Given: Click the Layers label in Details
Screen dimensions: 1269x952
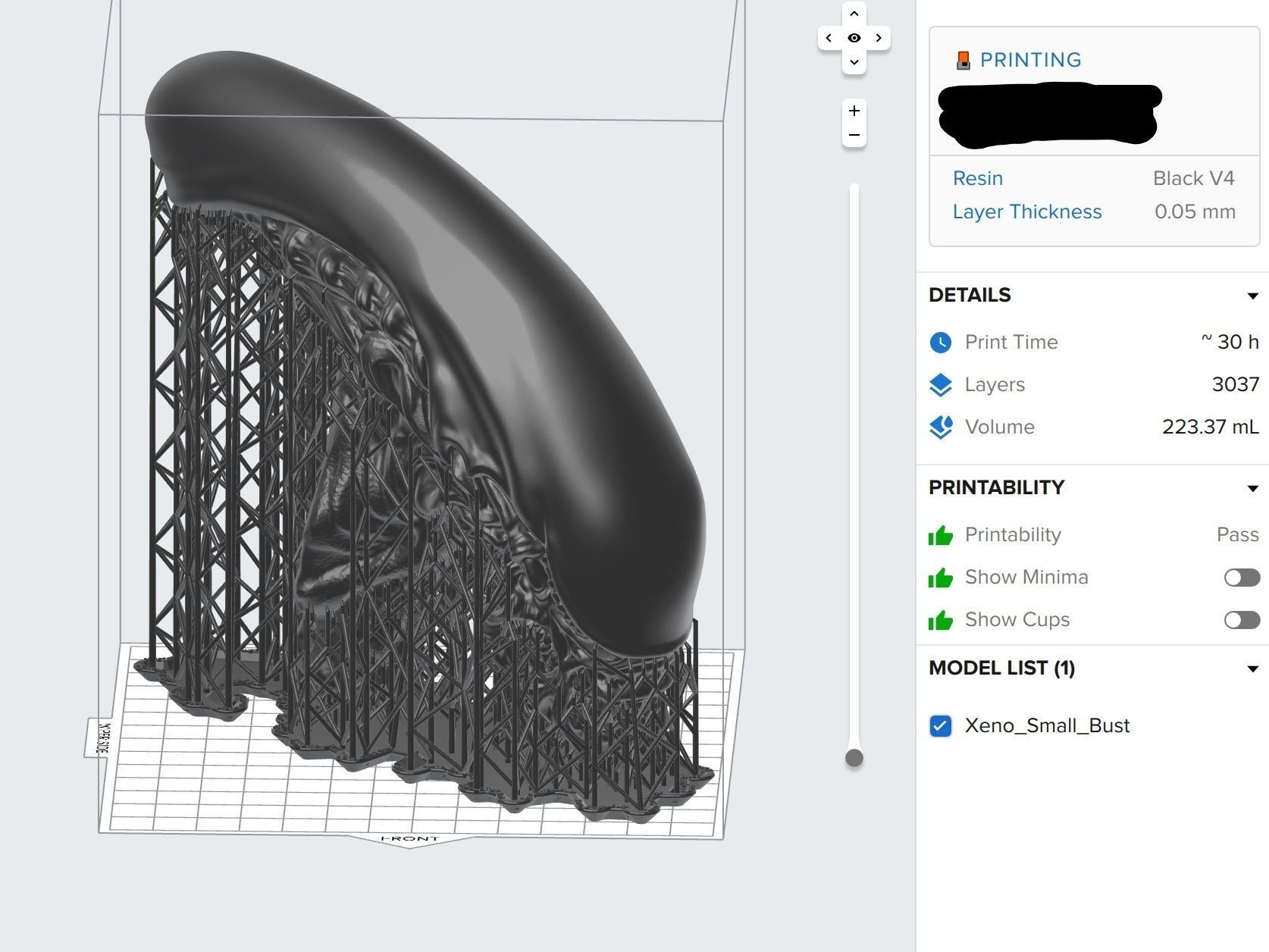Looking at the screenshot, I should (x=995, y=384).
